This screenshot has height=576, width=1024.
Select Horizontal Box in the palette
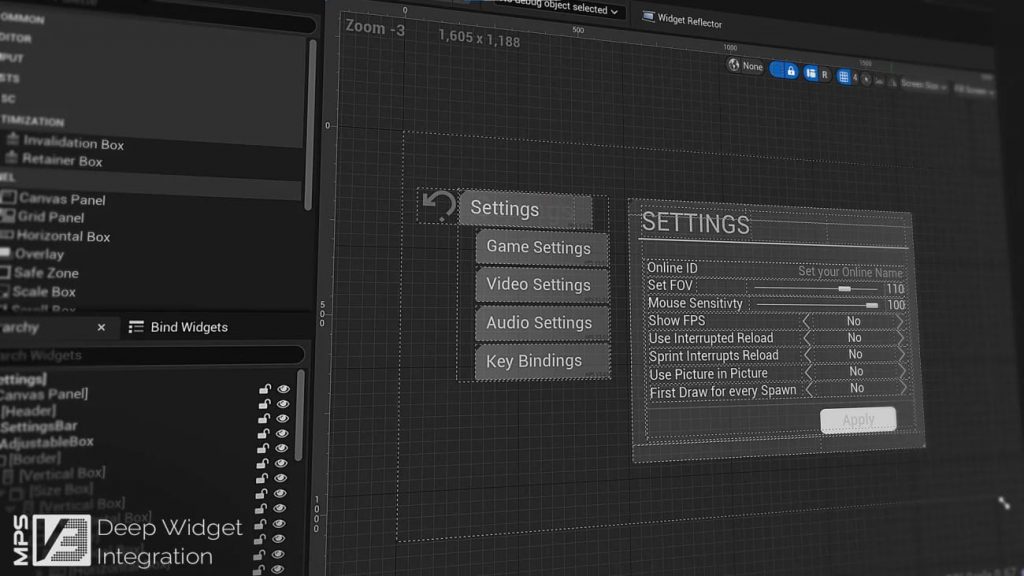(x=56, y=236)
